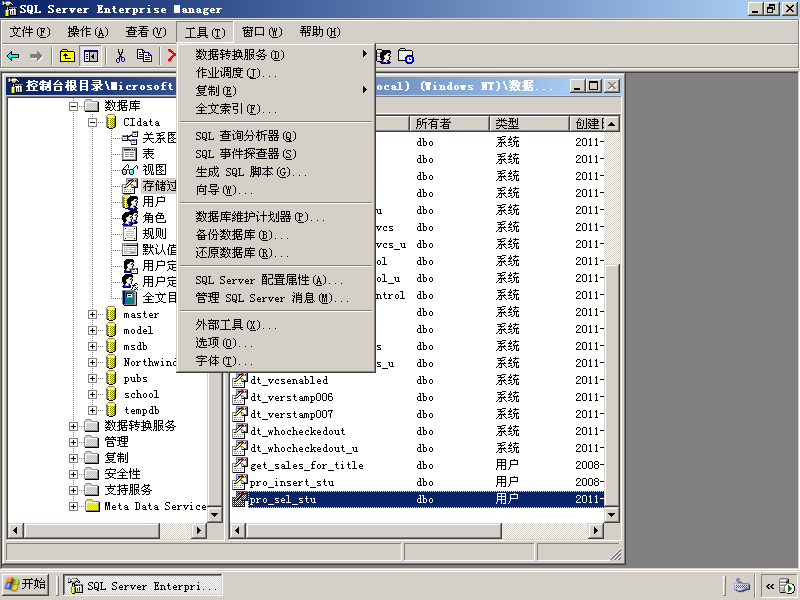800x600 pixels.
Task: Choose SQL 查询分析器 from Tools menu
Action: [276, 136]
